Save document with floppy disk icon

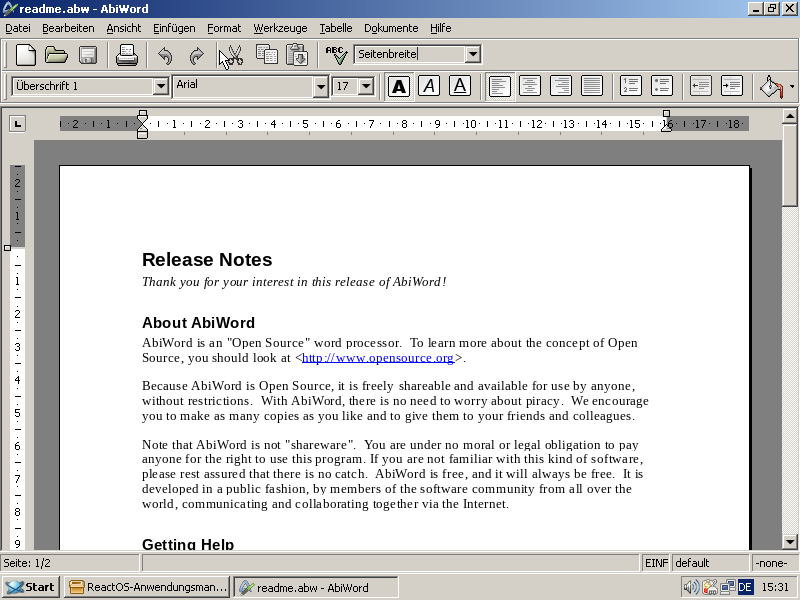coord(88,55)
